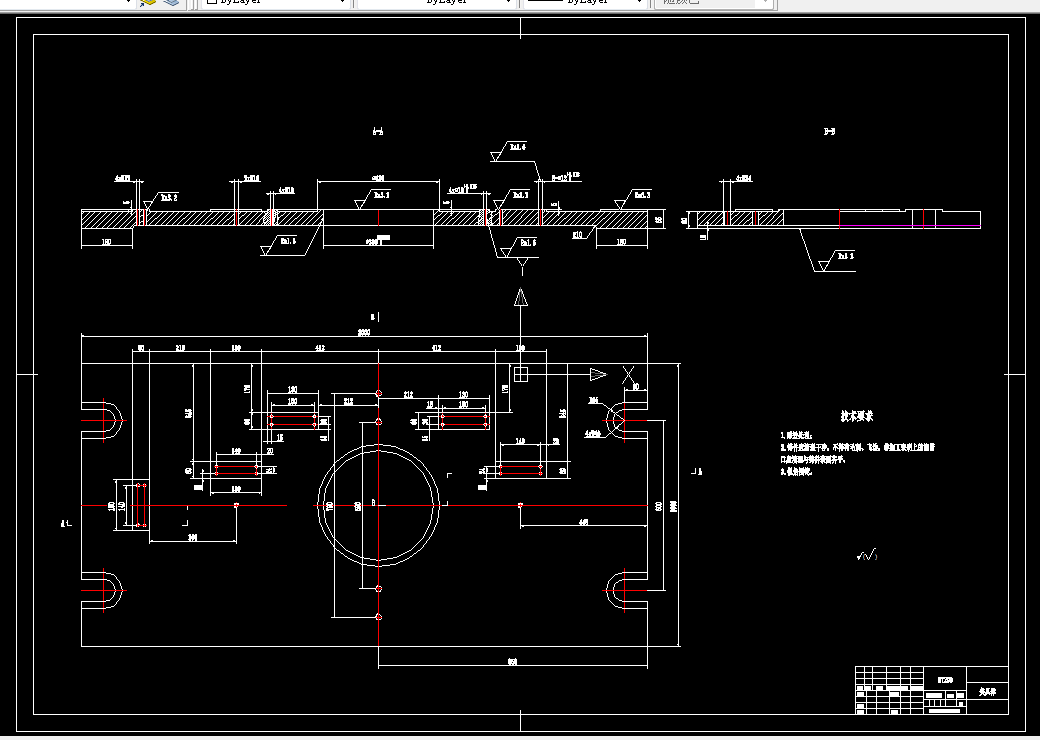
Task: Select the surface roughness symbol below the notes
Action: (x=867, y=555)
